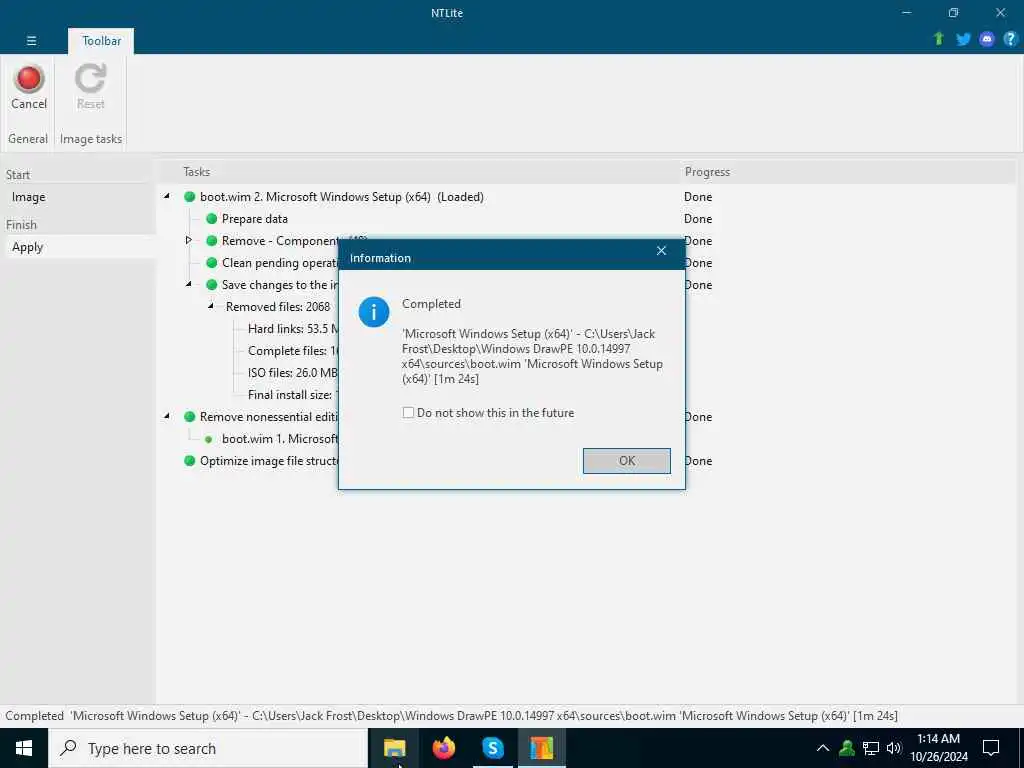Click the Tasks column header
The image size is (1024, 768).
(197, 172)
